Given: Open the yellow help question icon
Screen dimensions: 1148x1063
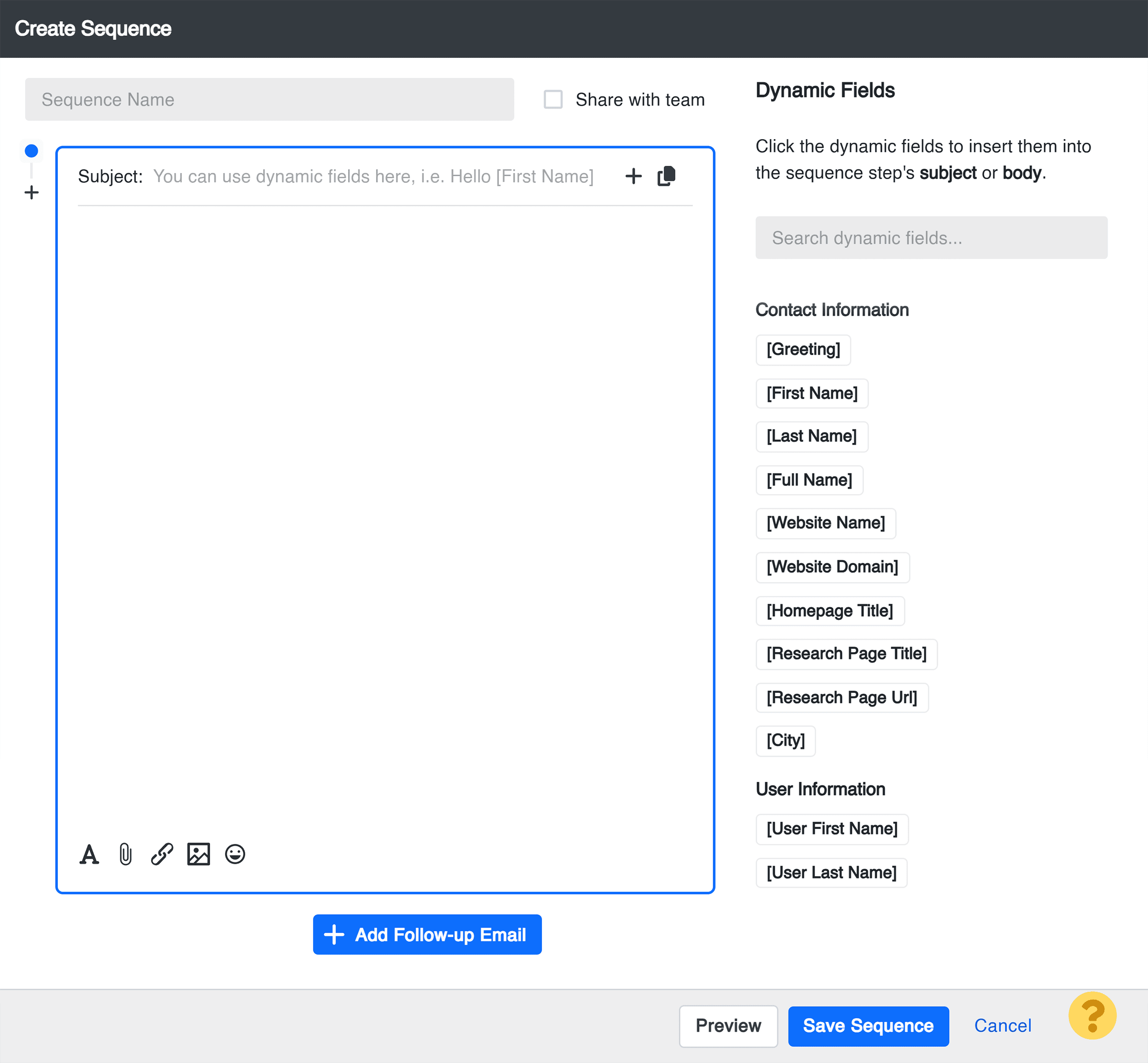Looking at the screenshot, I should [x=1092, y=1016].
